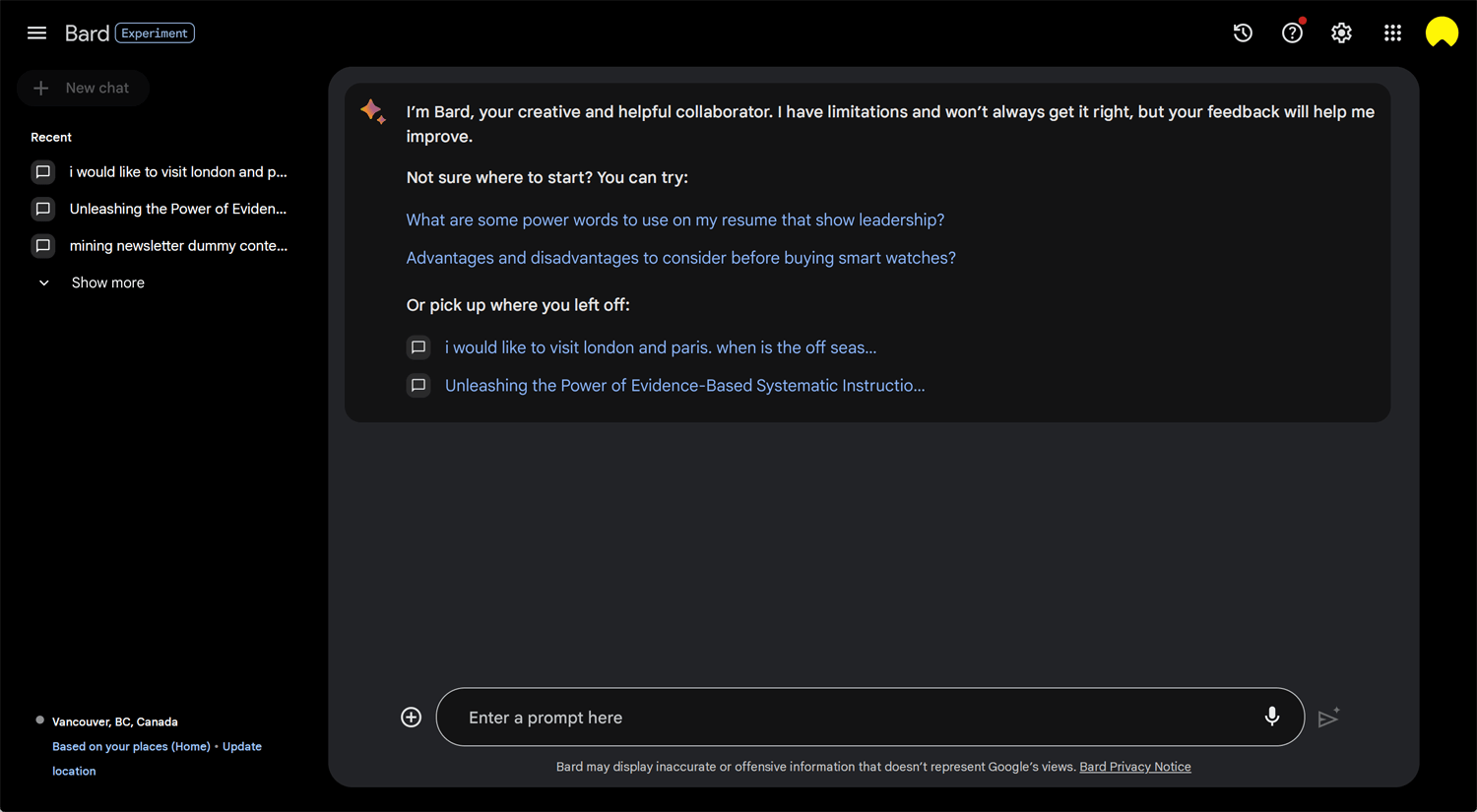The width and height of the screenshot is (1477, 812).
Task: Open the Help question mark icon
Action: tap(1293, 33)
